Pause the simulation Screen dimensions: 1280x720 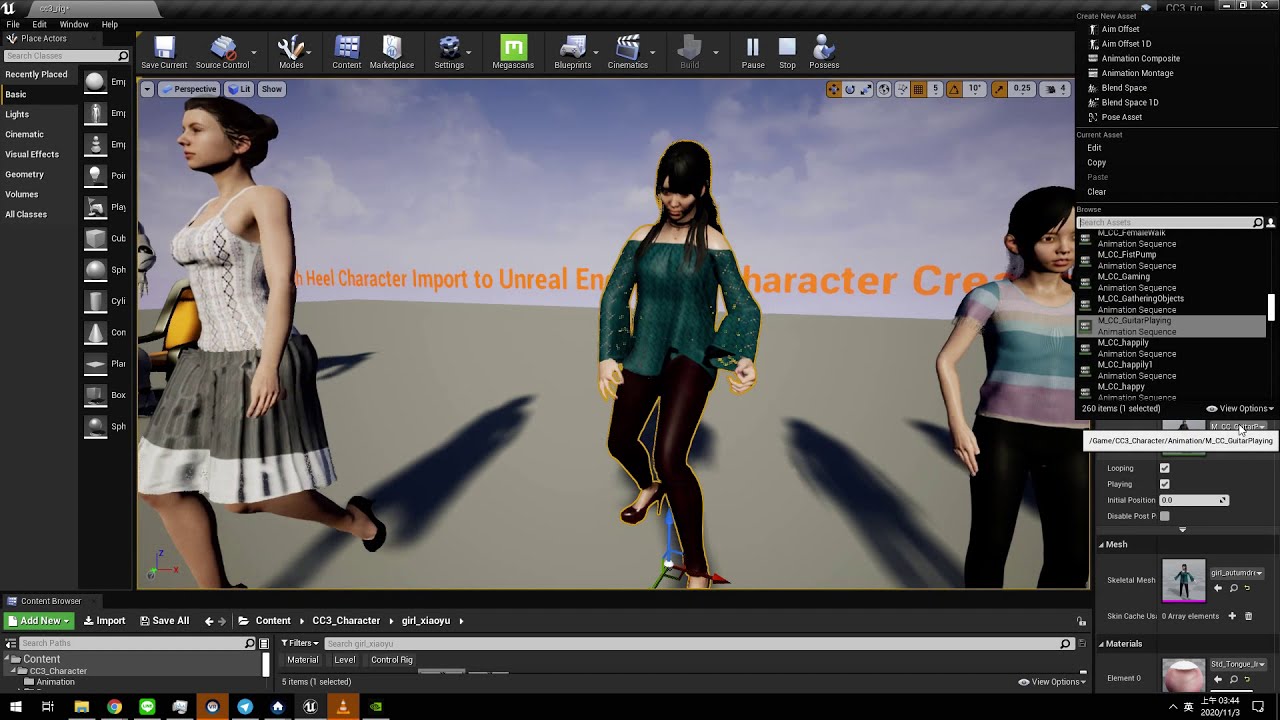[753, 53]
